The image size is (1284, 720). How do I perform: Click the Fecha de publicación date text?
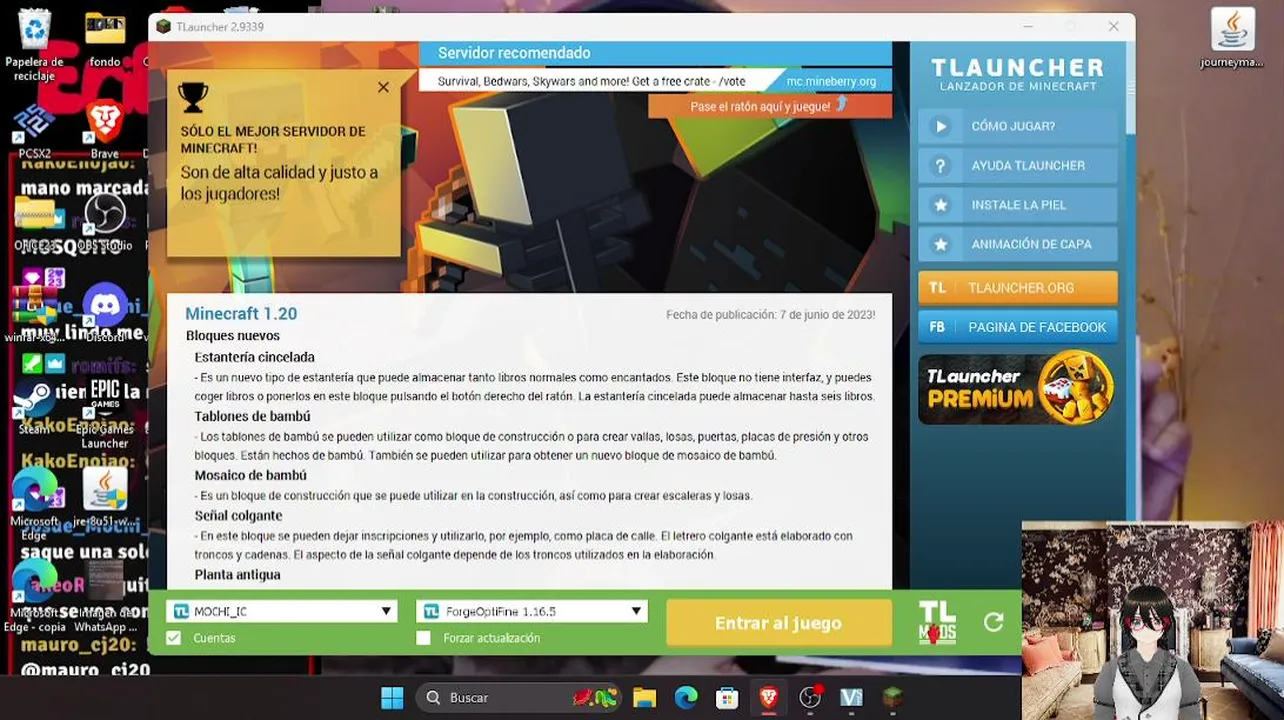(x=770, y=315)
